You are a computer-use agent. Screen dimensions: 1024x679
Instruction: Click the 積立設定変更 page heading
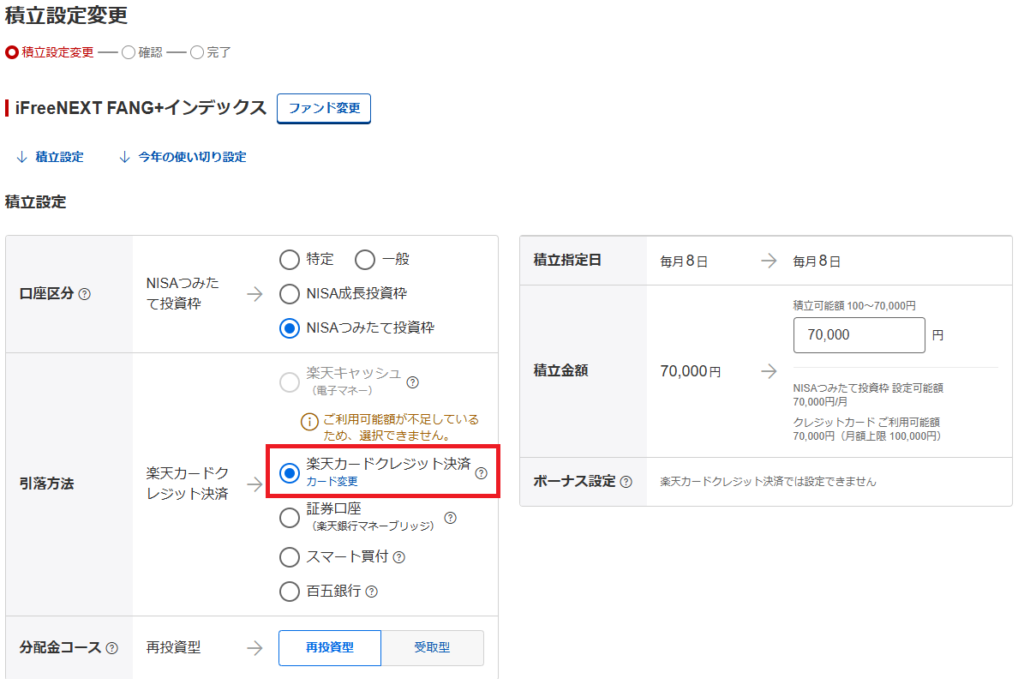pyautogui.click(x=66, y=15)
